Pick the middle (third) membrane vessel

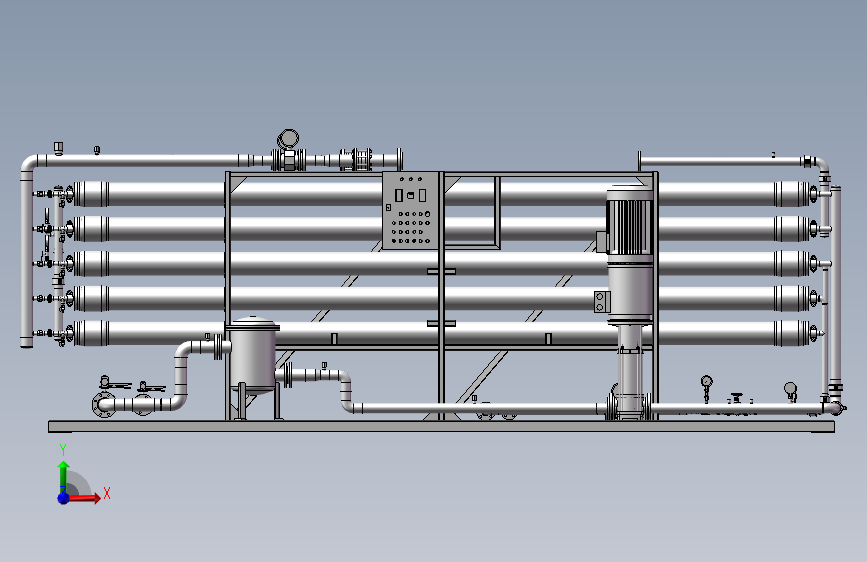click(x=442, y=263)
